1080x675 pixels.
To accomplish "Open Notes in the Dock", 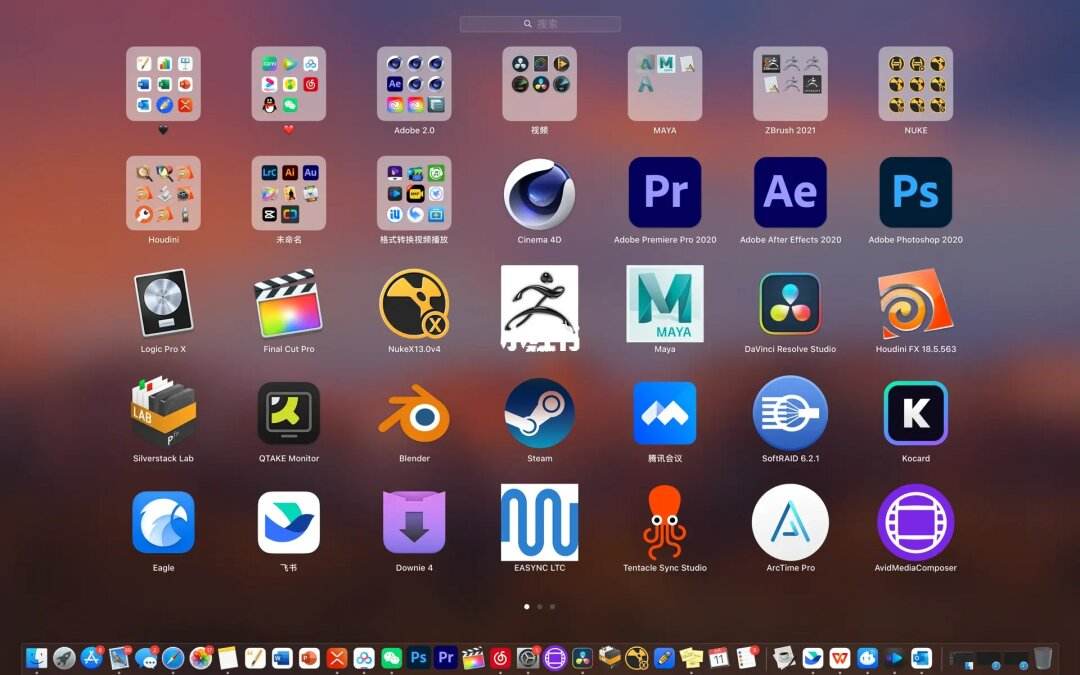I will pyautogui.click(x=227, y=658).
